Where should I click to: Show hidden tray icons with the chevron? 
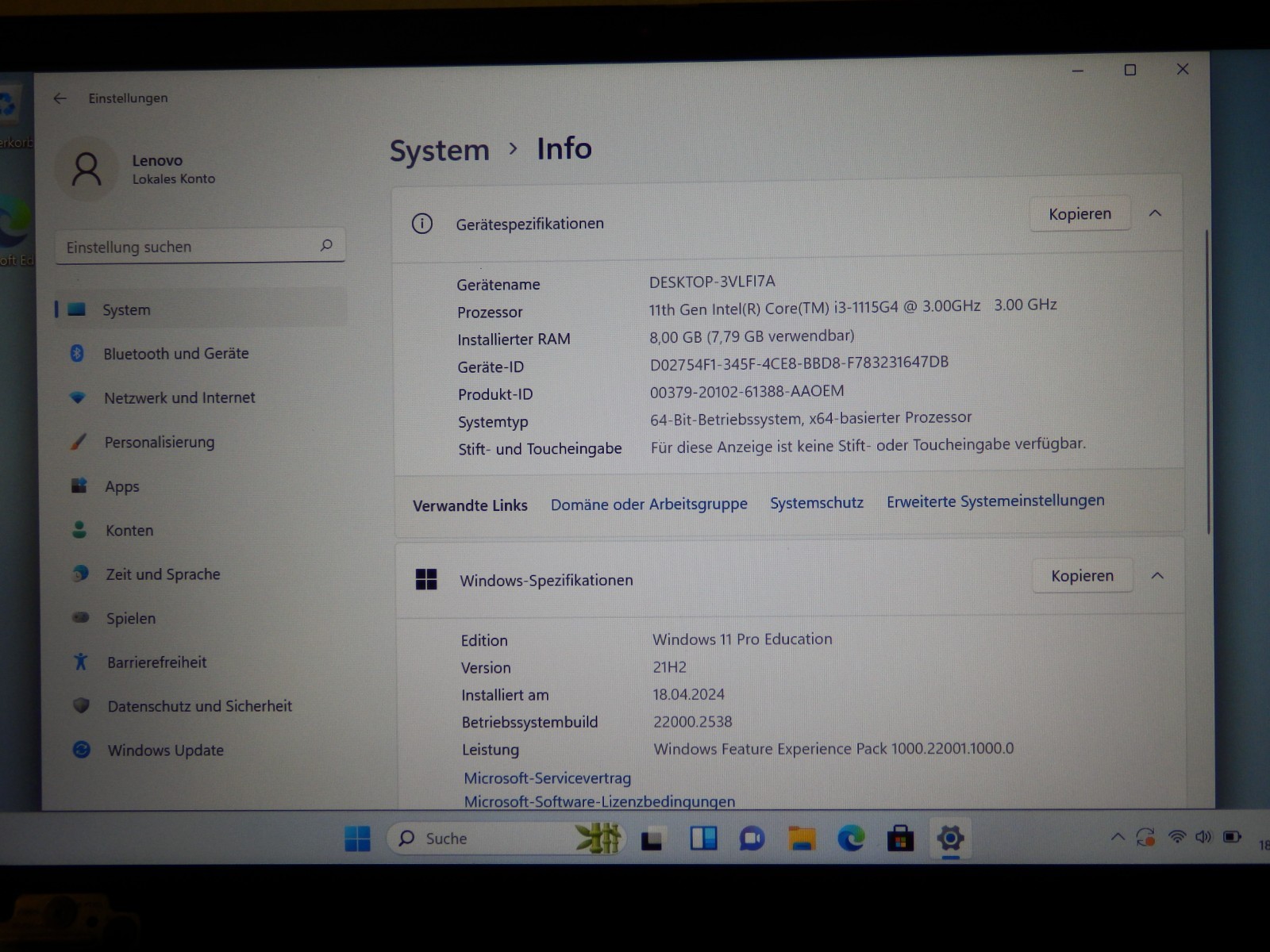click(x=1118, y=837)
